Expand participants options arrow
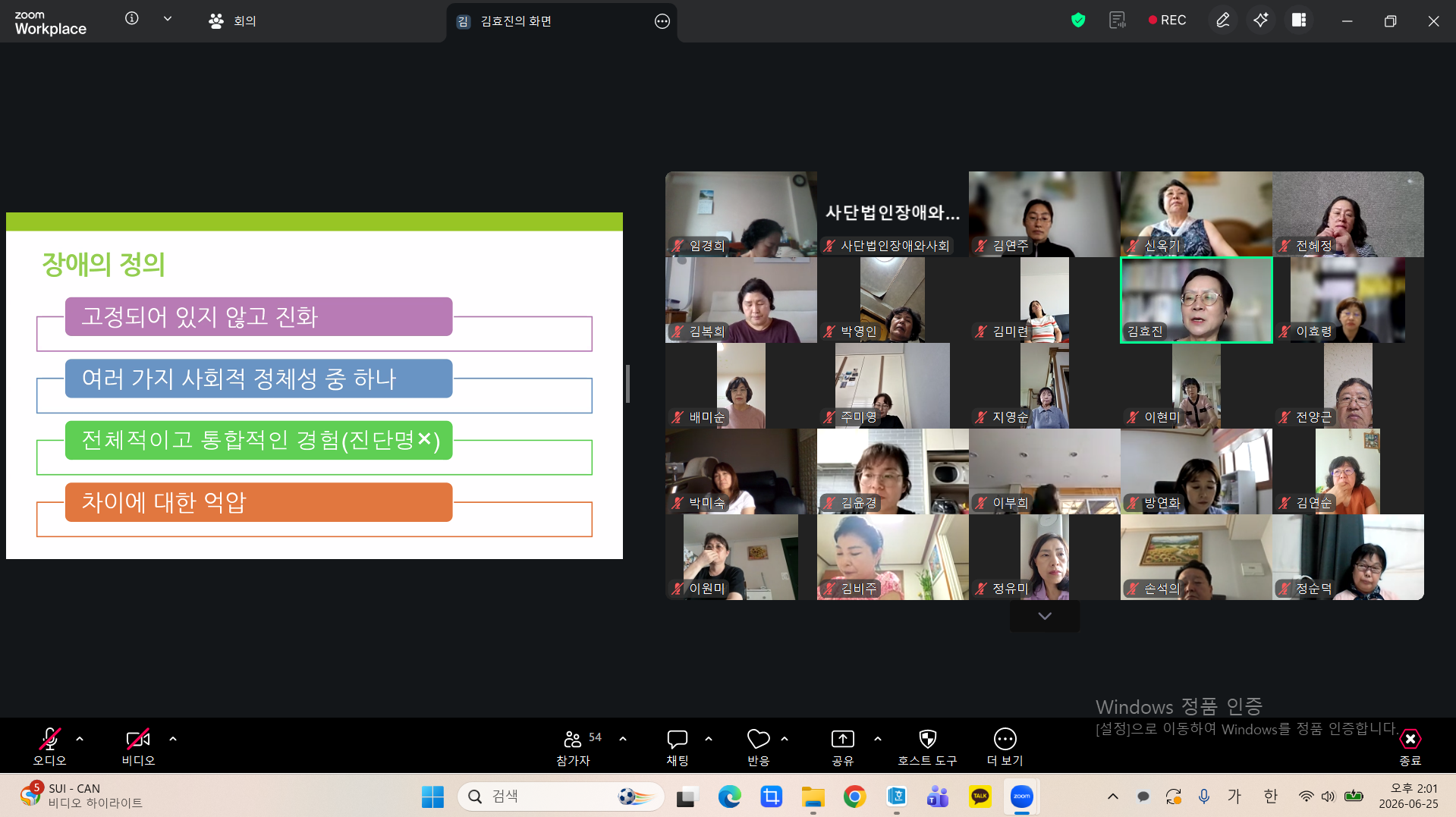Screen dimensions: 1456x817 [x=623, y=739]
